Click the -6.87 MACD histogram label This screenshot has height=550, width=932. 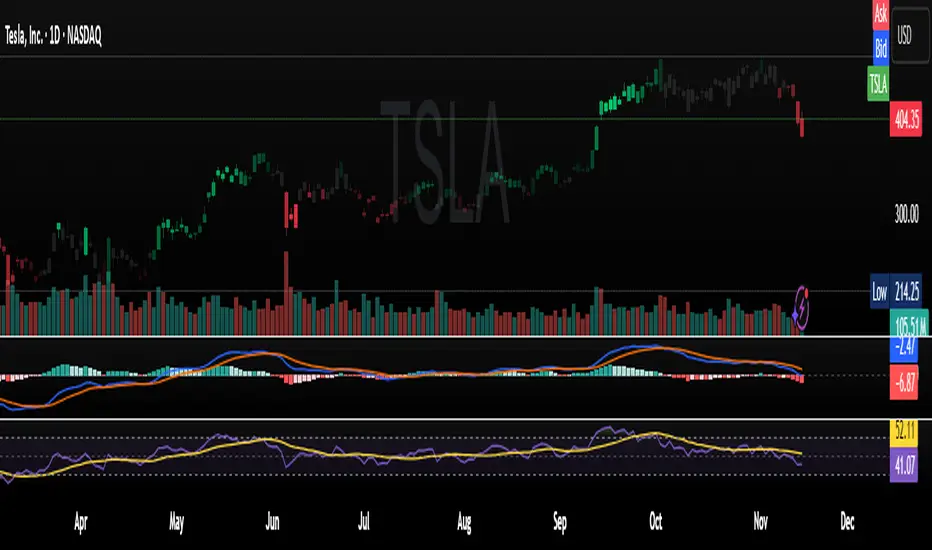click(x=903, y=381)
